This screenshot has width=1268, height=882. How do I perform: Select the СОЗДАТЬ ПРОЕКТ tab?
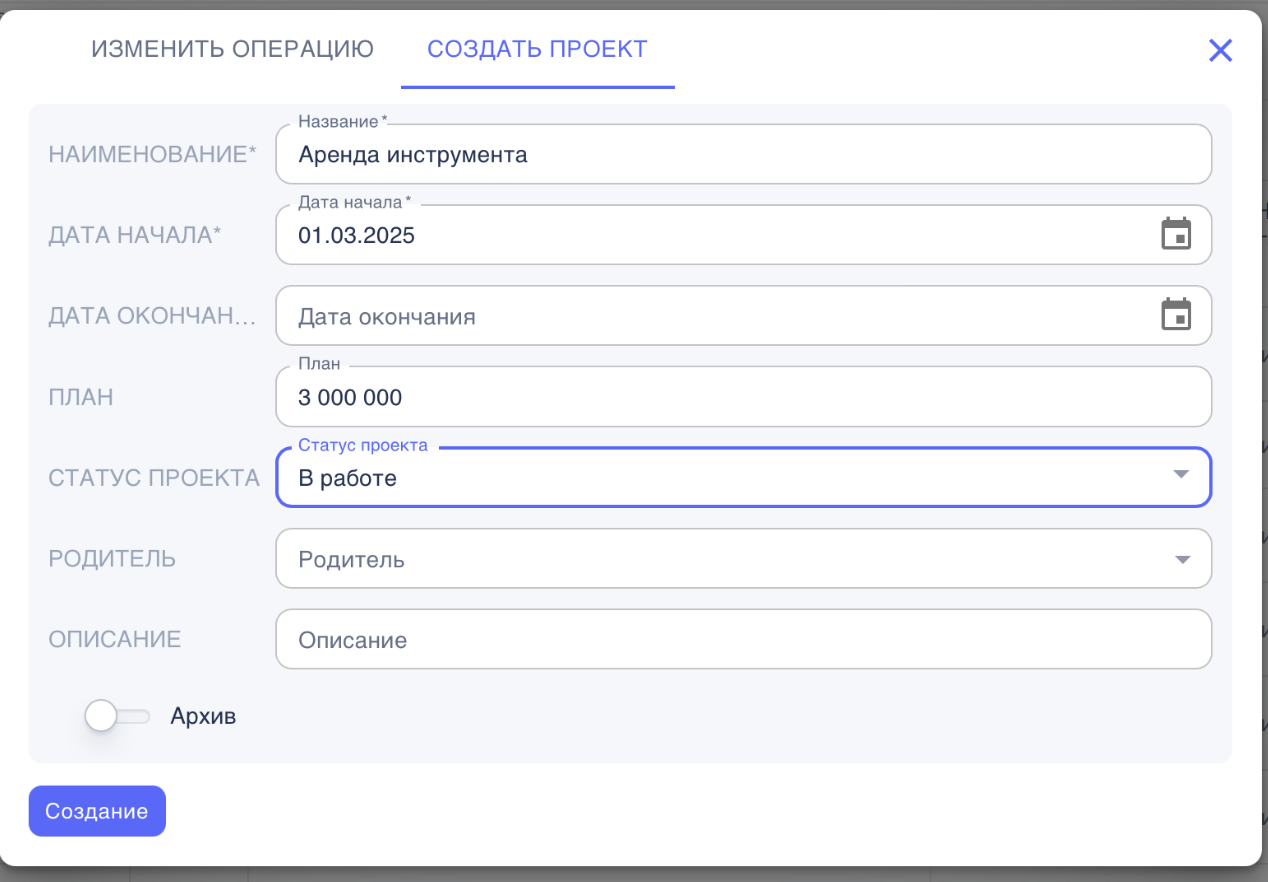(x=537, y=48)
